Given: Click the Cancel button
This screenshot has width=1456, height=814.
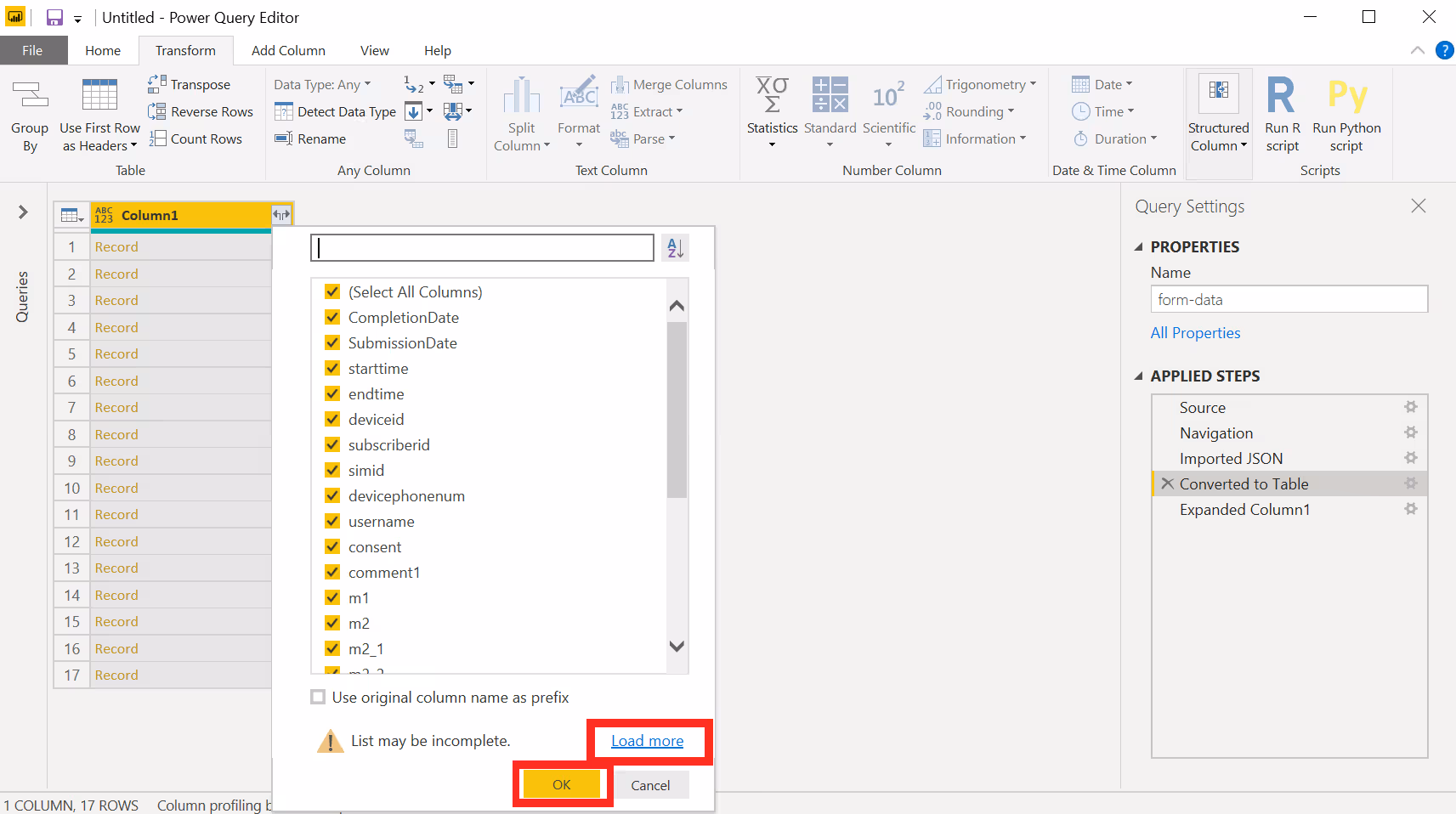Looking at the screenshot, I should (650, 785).
